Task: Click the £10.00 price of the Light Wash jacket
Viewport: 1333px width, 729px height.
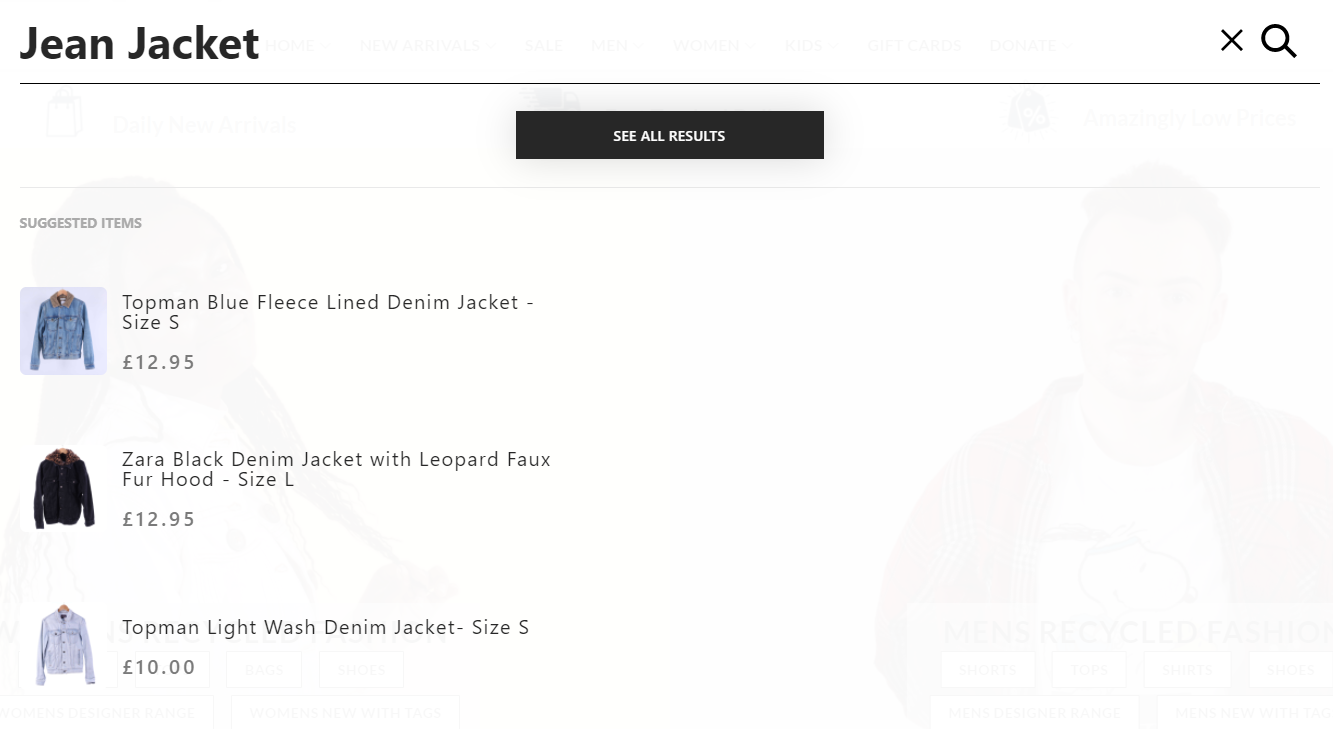Action: pos(159,667)
